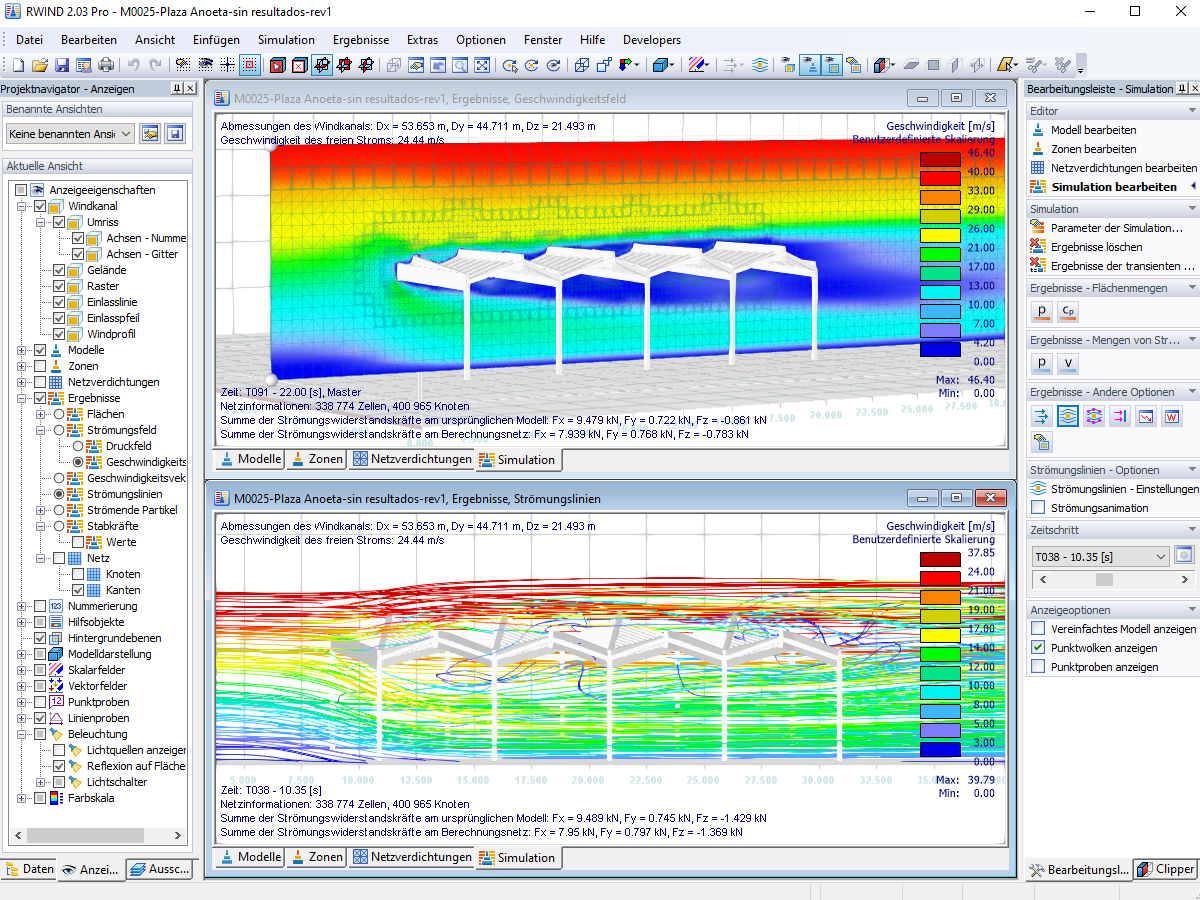Toggle the Windkanal checkbox in navigator
Viewport: 1200px width, 900px height.
[x=40, y=206]
